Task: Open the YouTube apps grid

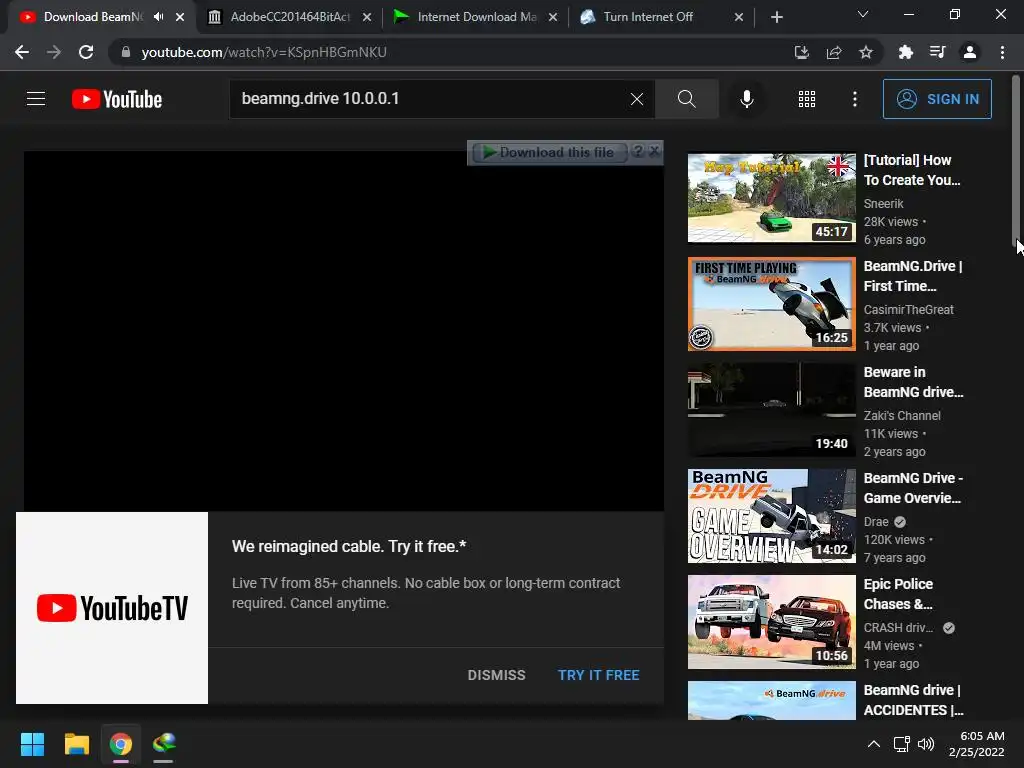Action: coord(807,99)
